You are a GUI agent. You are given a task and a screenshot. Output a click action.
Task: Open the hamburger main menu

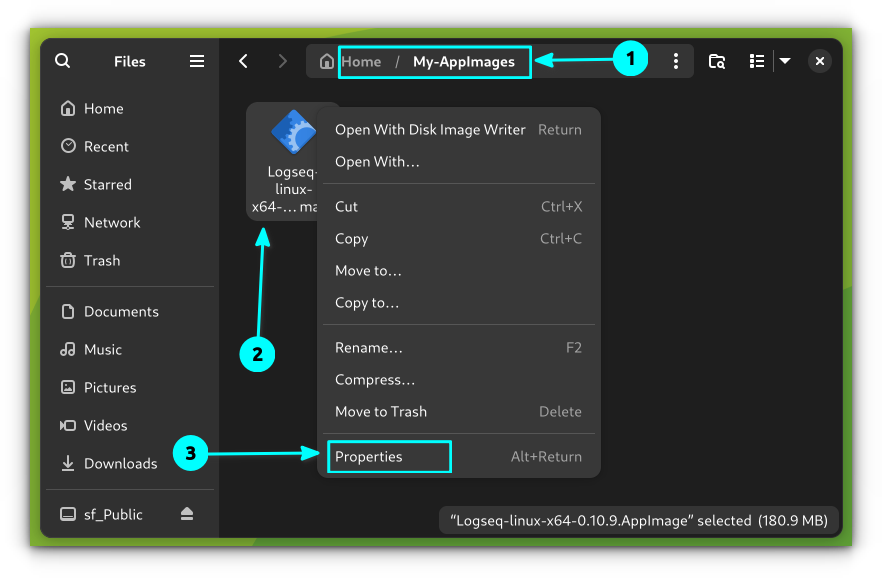point(197,61)
